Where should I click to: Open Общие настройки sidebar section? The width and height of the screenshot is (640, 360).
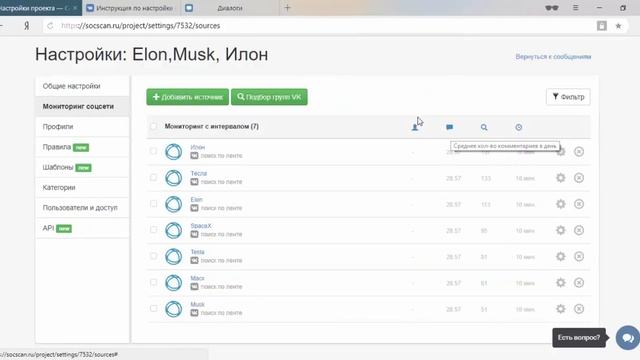pyautogui.click(x=82, y=86)
